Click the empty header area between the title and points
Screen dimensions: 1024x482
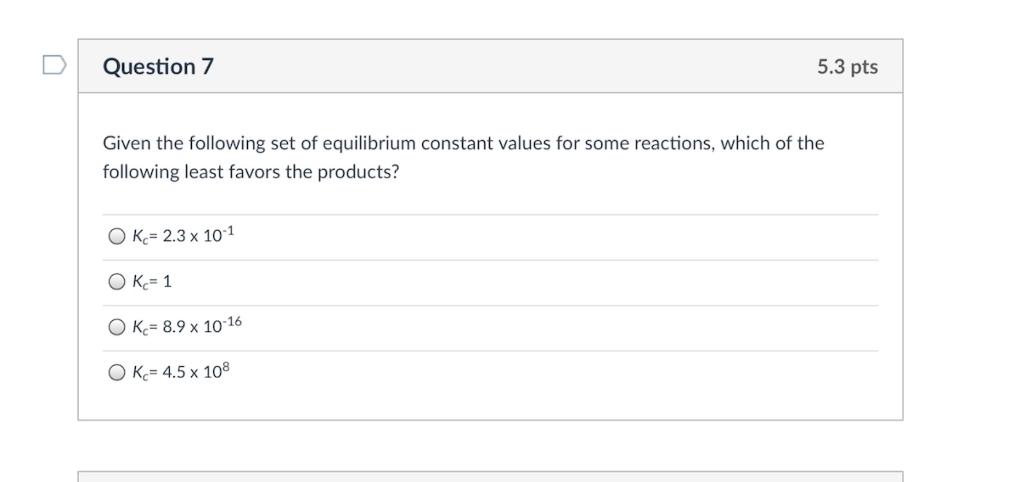click(x=500, y=67)
